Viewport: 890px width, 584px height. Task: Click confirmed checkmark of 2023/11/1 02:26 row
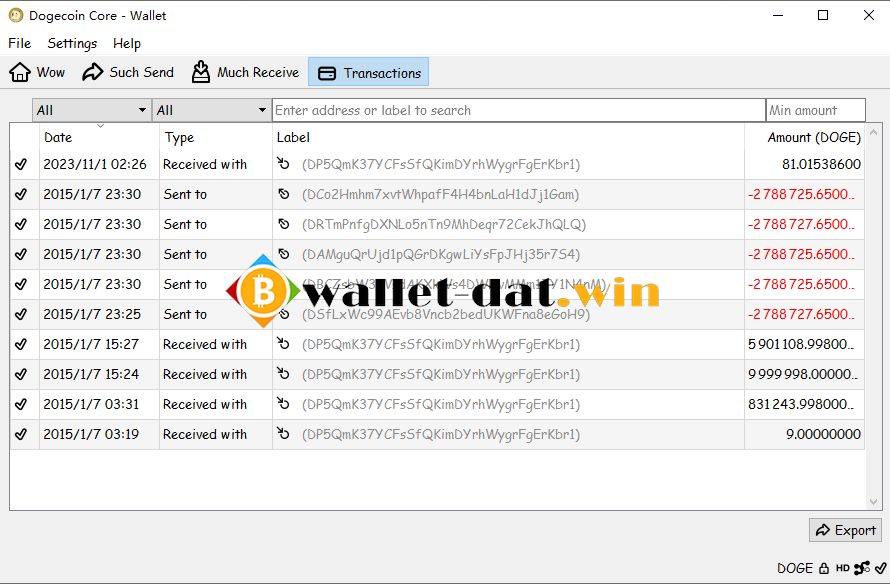tap(21, 165)
